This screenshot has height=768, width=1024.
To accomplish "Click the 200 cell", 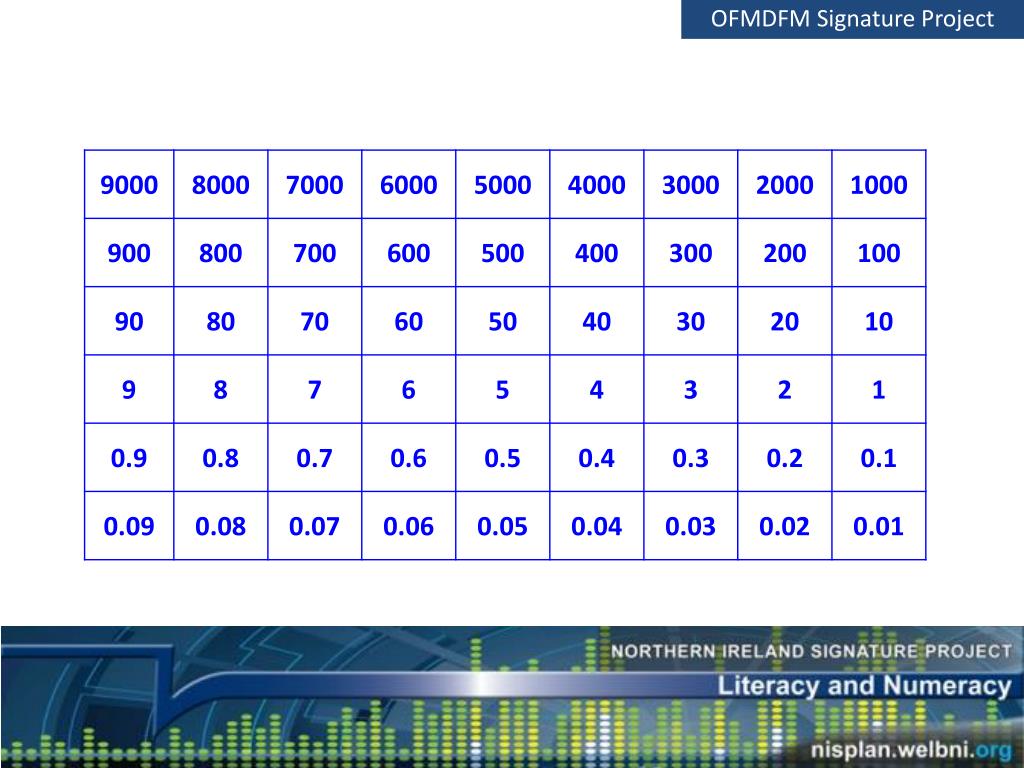I will click(x=785, y=253).
